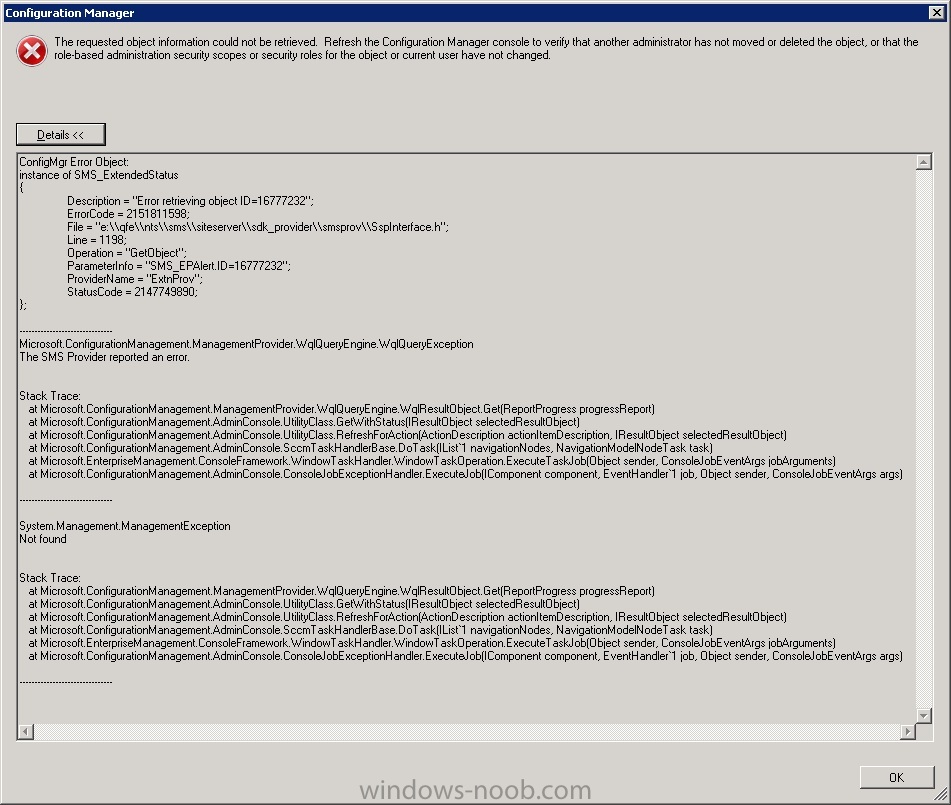Click 'The SMS Provider reported an error.' text

click(x=104, y=357)
